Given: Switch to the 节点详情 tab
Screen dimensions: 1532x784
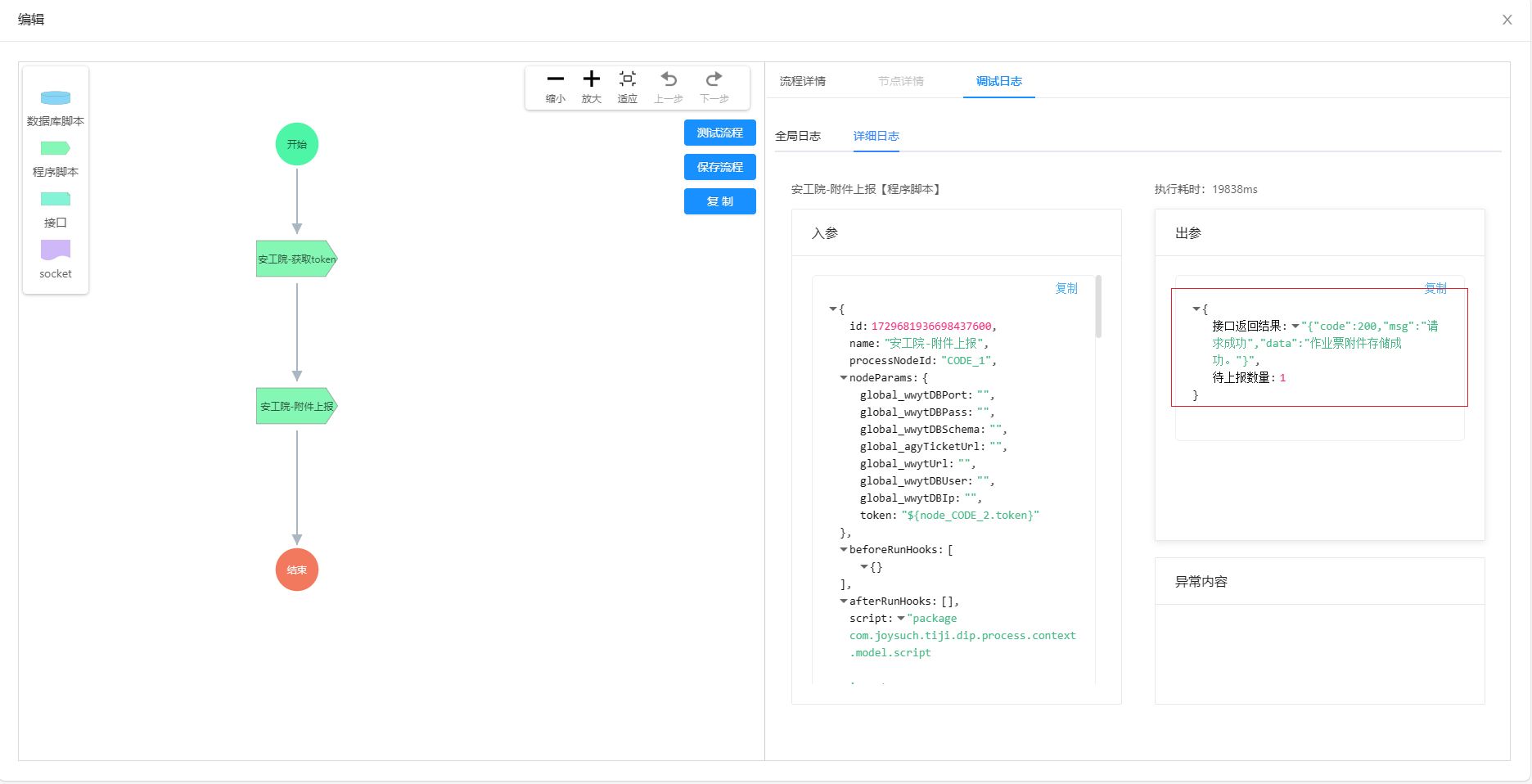Looking at the screenshot, I should (x=901, y=81).
